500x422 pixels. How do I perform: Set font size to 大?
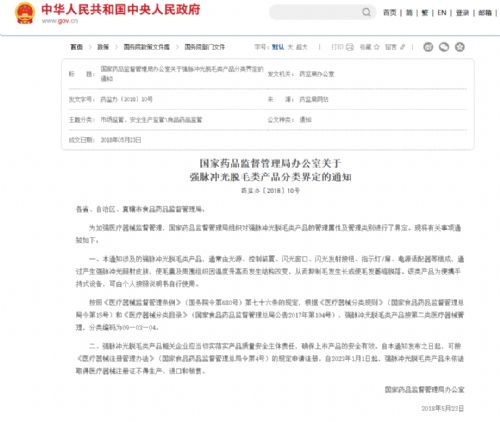290,47
